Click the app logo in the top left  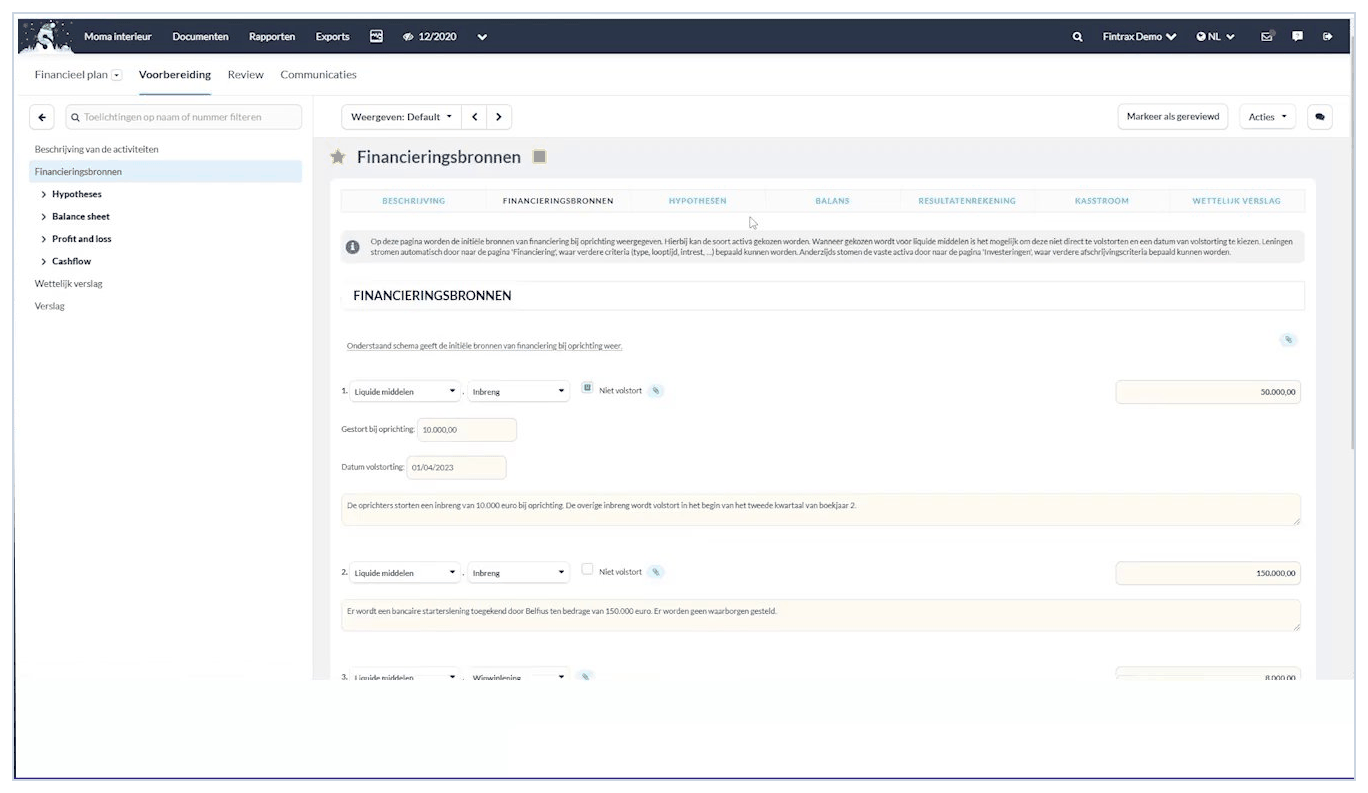[45, 36]
